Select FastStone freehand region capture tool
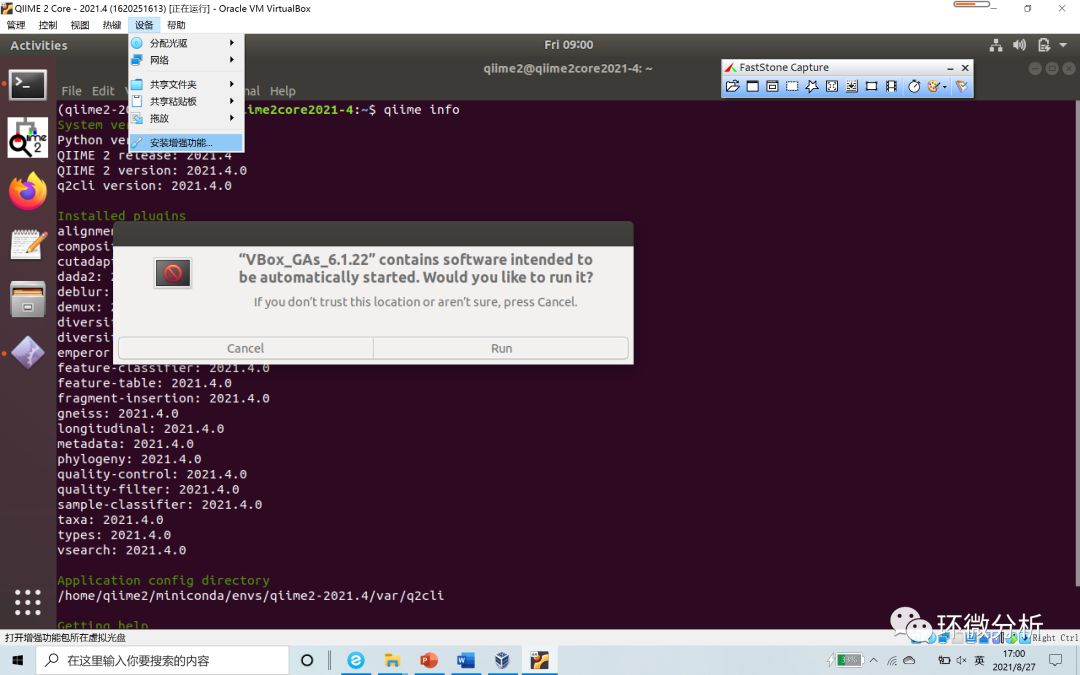The width and height of the screenshot is (1080, 675). coord(812,86)
